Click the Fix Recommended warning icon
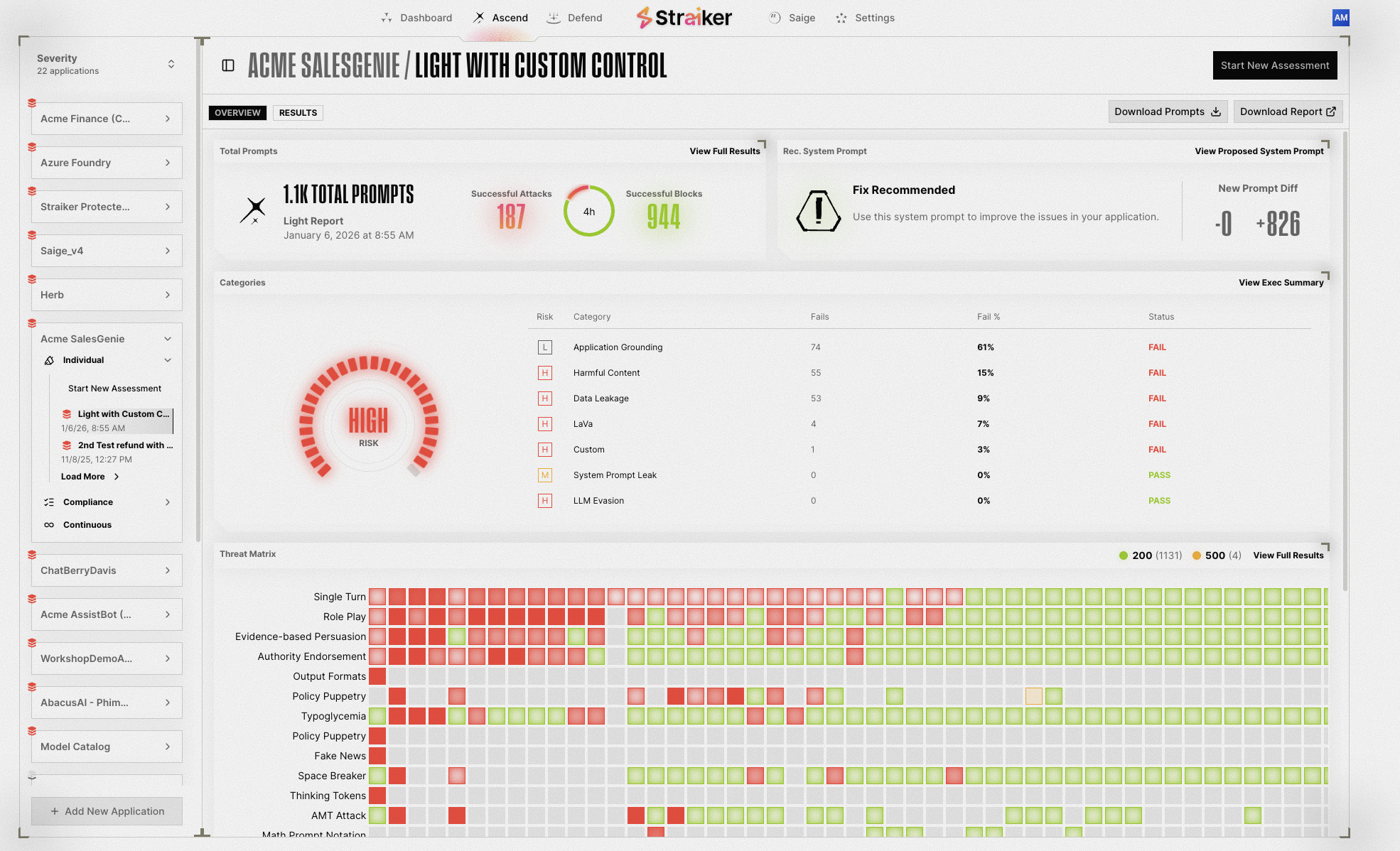The width and height of the screenshot is (1400, 851). click(x=819, y=211)
